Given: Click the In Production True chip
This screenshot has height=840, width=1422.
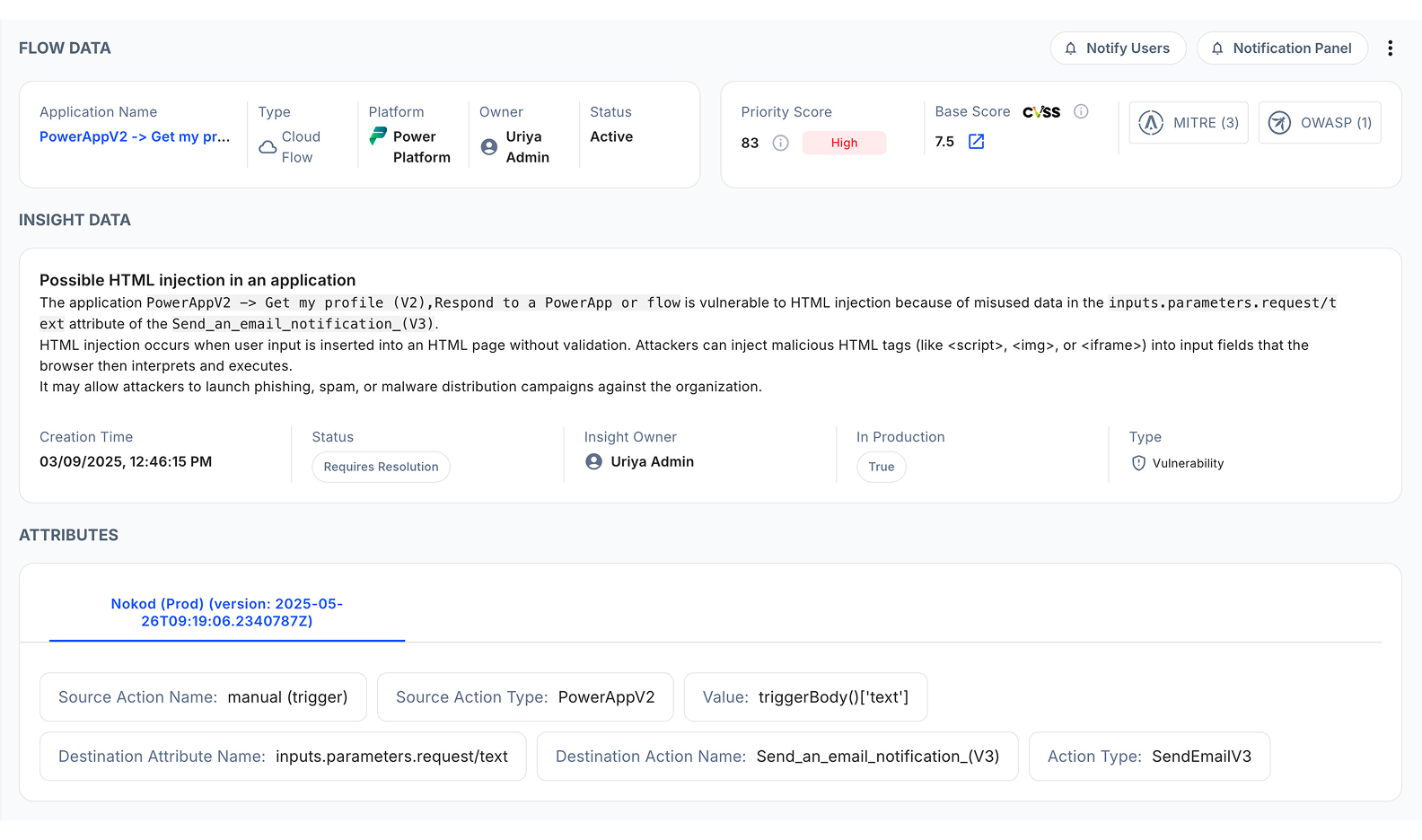Looking at the screenshot, I should coord(881,467).
